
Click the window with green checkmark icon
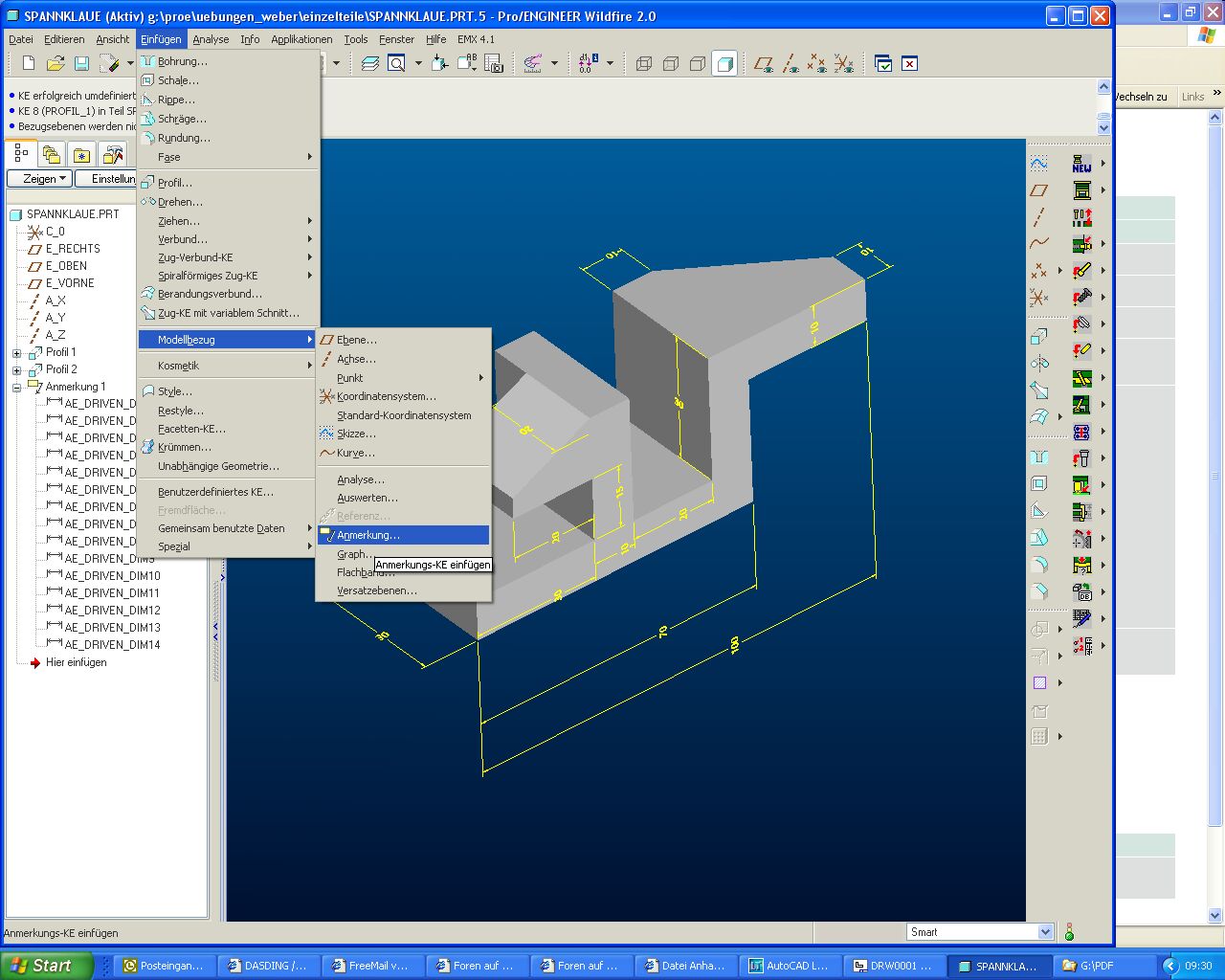pos(883,64)
